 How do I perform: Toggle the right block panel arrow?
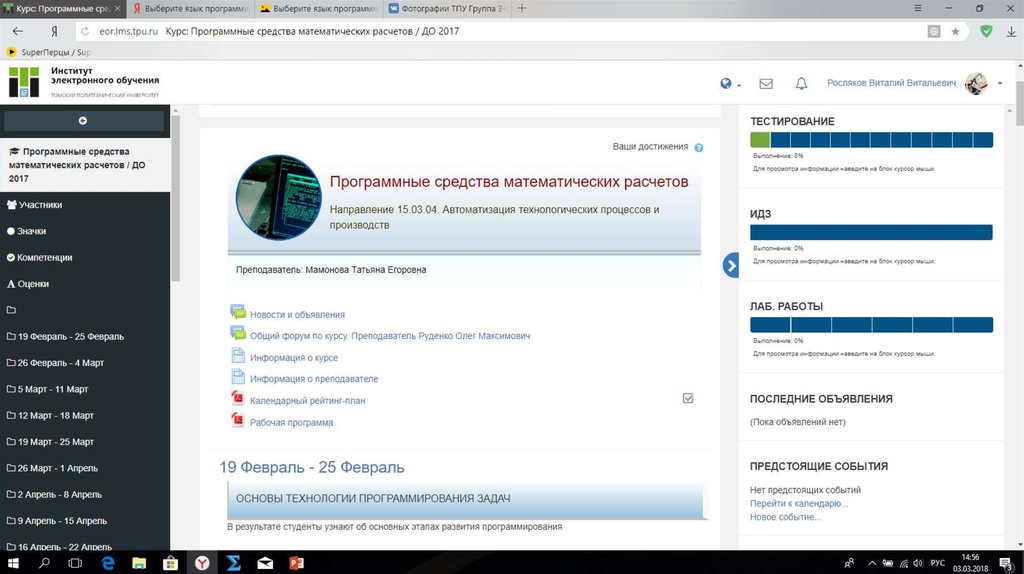click(x=730, y=265)
